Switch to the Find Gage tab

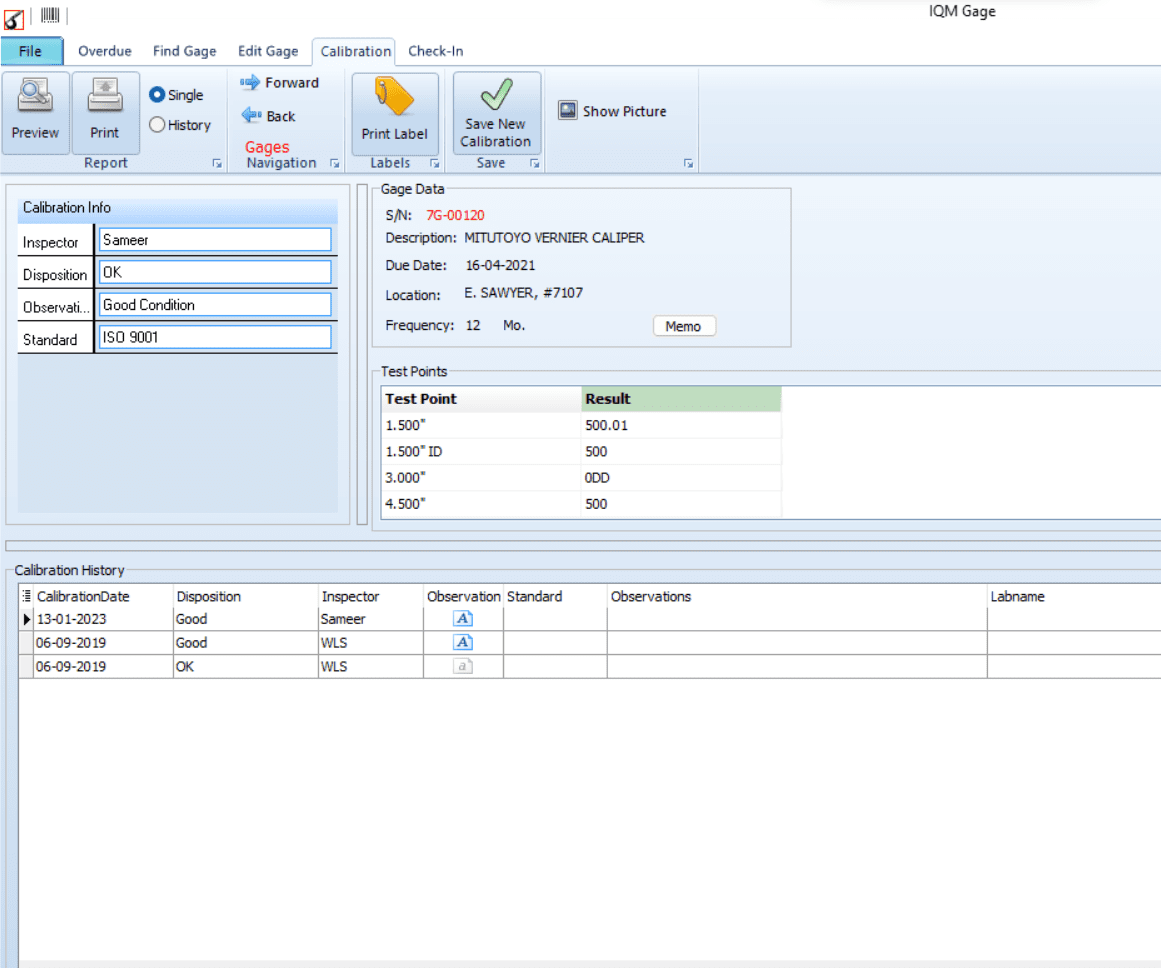(184, 51)
